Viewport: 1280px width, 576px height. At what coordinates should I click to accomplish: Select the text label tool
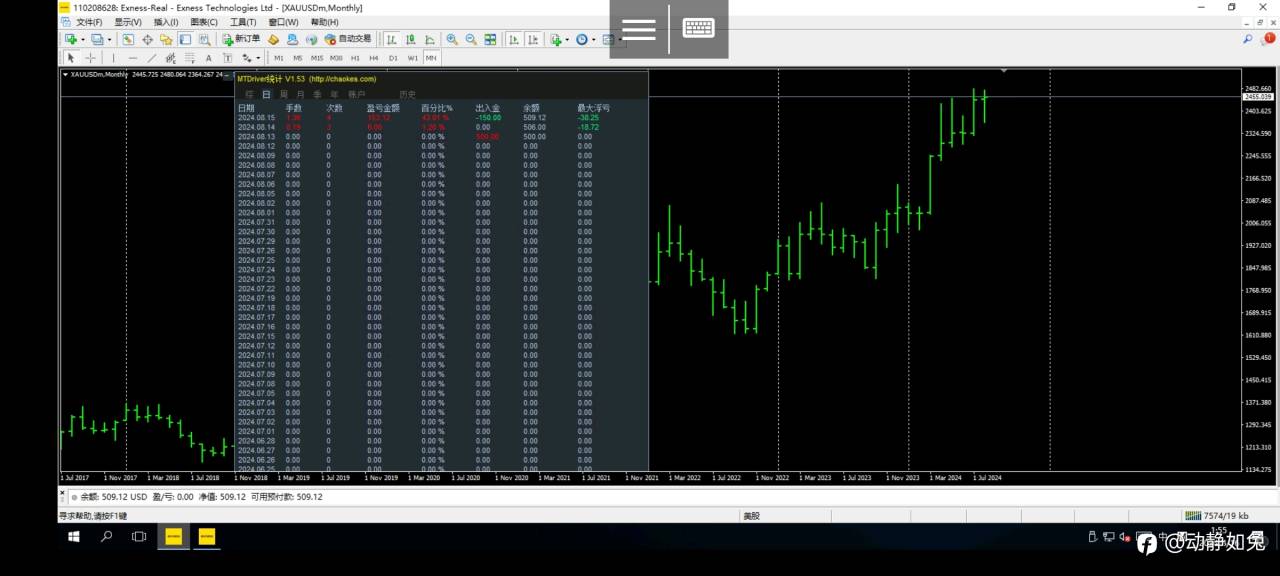[x=227, y=58]
